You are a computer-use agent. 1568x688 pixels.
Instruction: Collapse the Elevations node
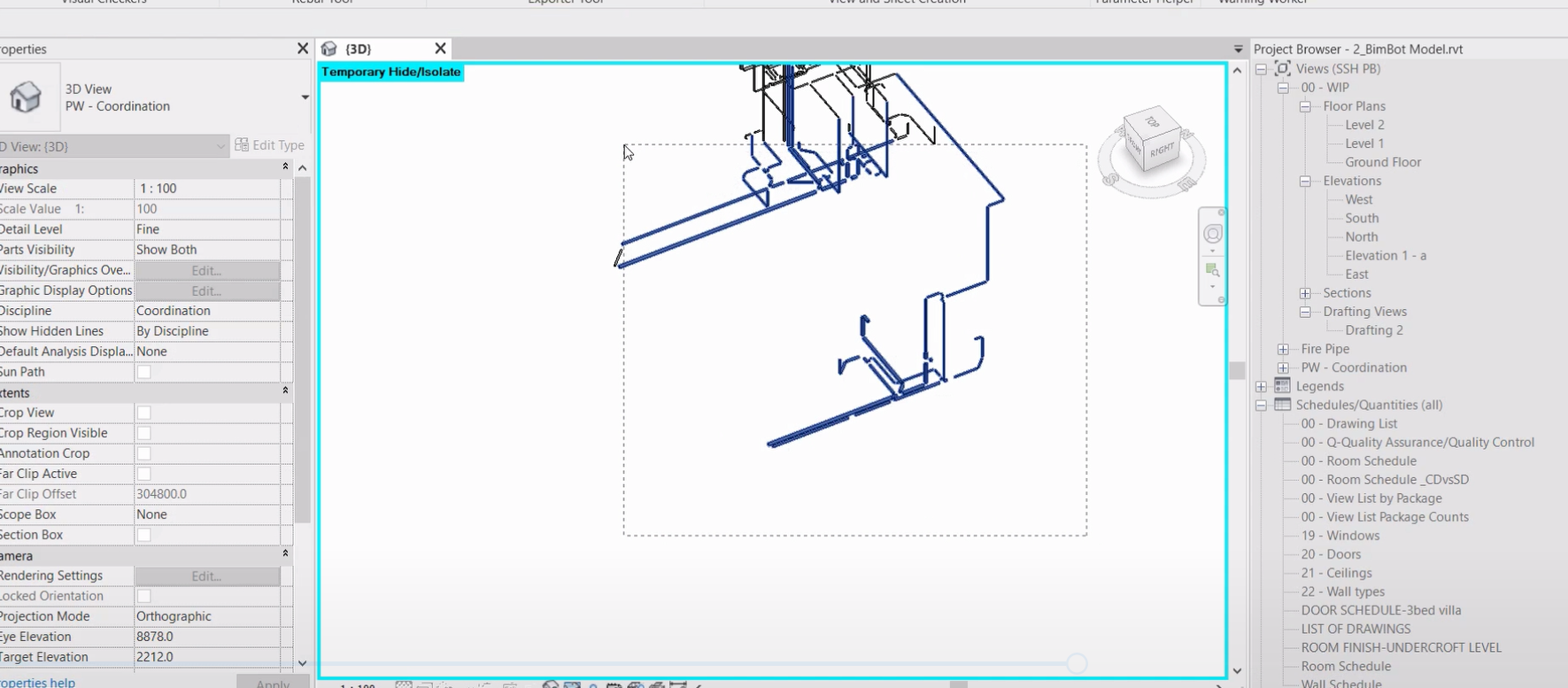coord(1305,181)
